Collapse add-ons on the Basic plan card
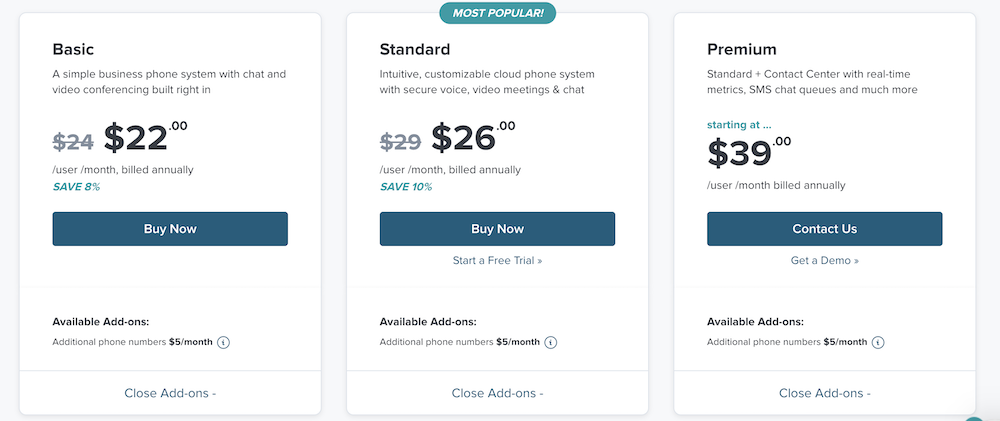The height and width of the screenshot is (421, 1000). 170,393
